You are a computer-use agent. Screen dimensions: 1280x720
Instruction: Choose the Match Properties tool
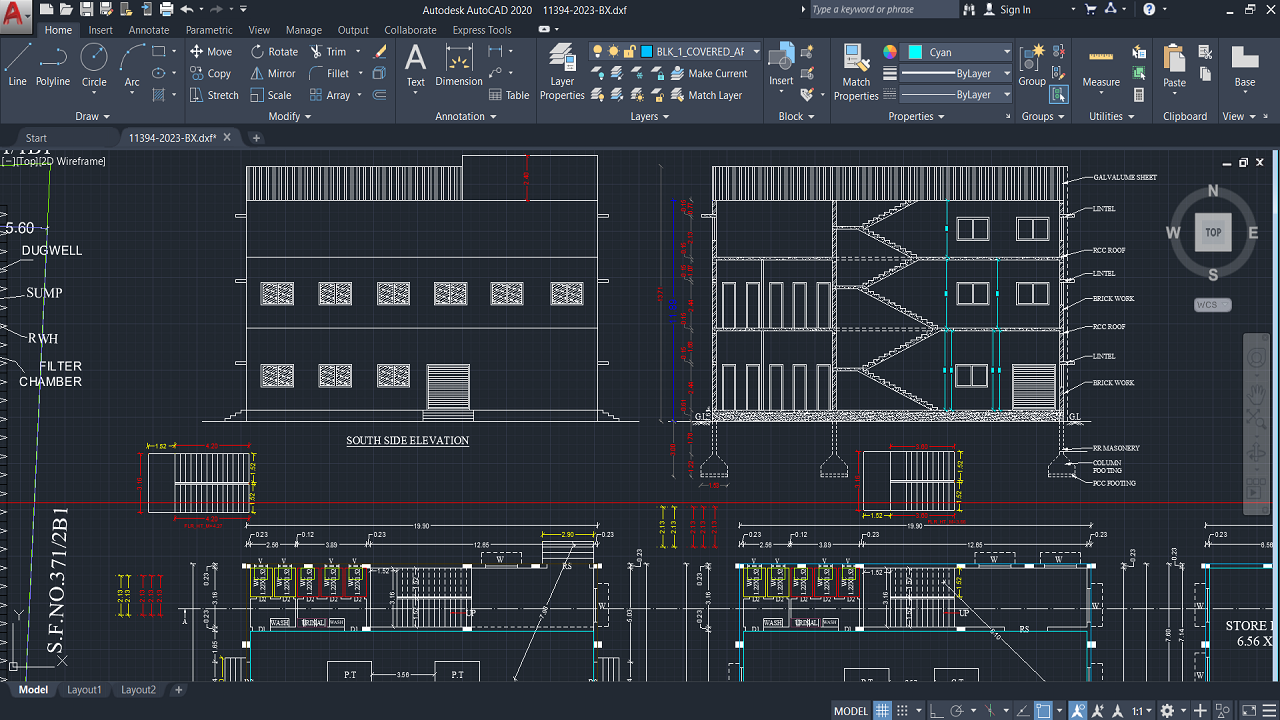point(856,72)
